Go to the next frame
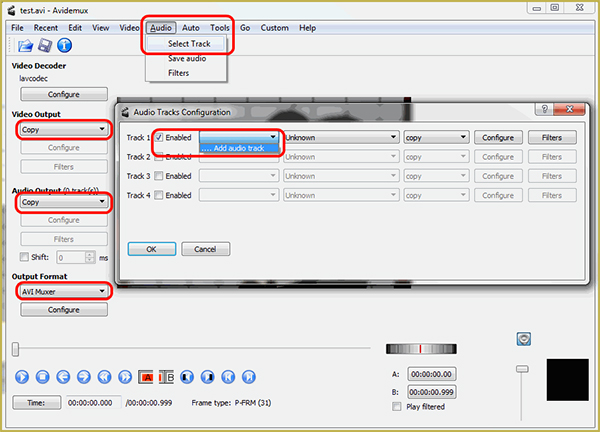Screen dimensions: 600x432 tap(83, 377)
